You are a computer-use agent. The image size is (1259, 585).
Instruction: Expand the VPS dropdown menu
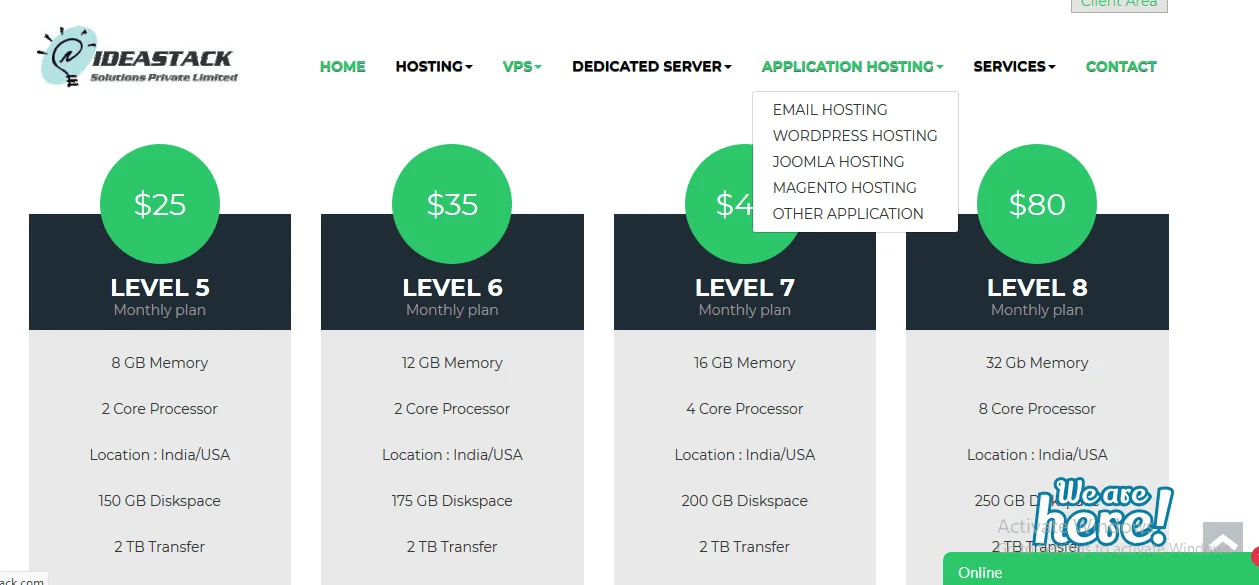pyautogui.click(x=522, y=67)
